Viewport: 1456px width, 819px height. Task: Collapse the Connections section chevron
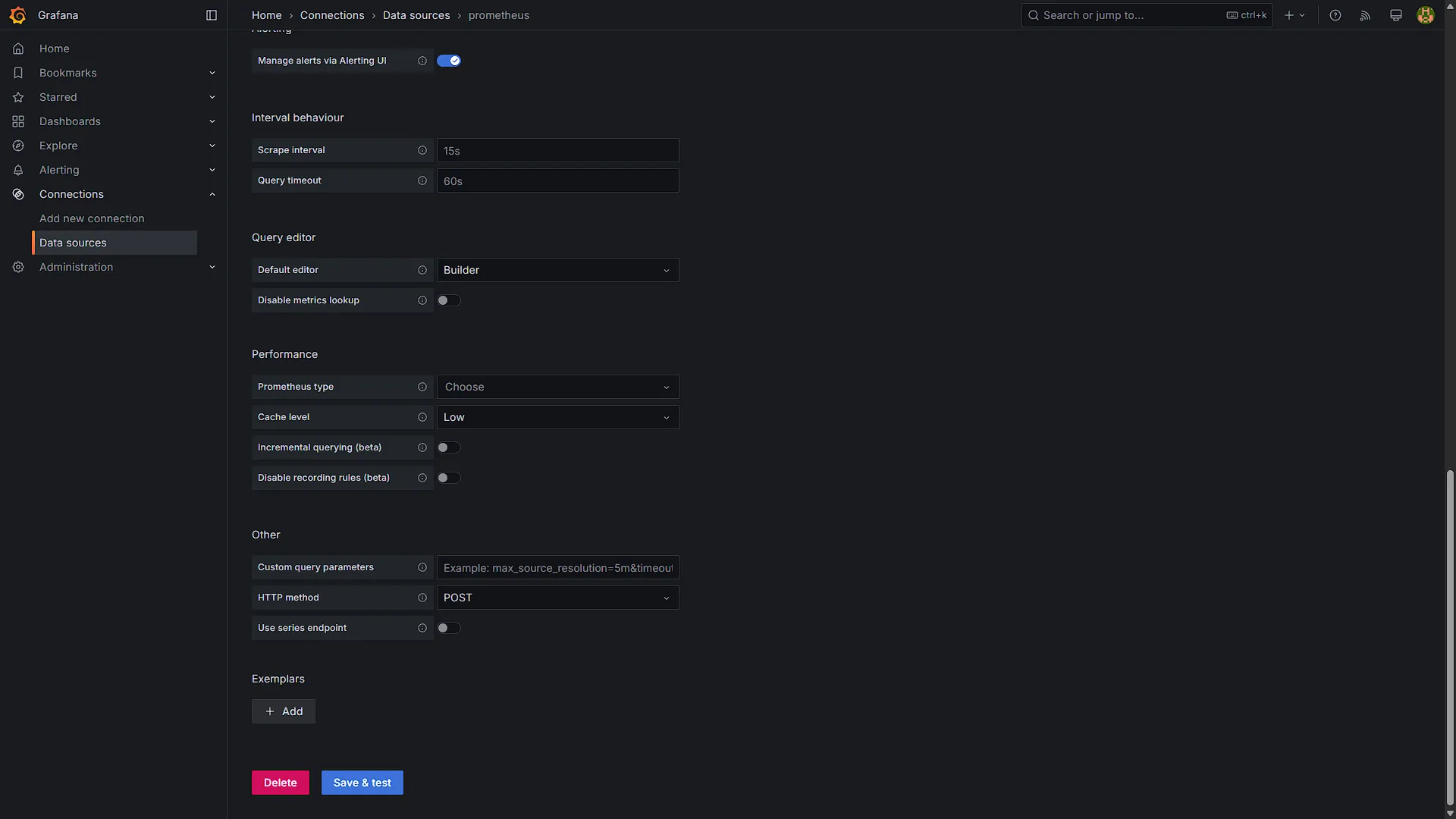(212, 194)
